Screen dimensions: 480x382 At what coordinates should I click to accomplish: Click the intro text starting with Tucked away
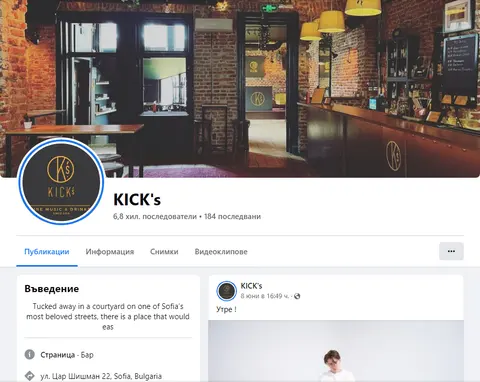[108, 316]
